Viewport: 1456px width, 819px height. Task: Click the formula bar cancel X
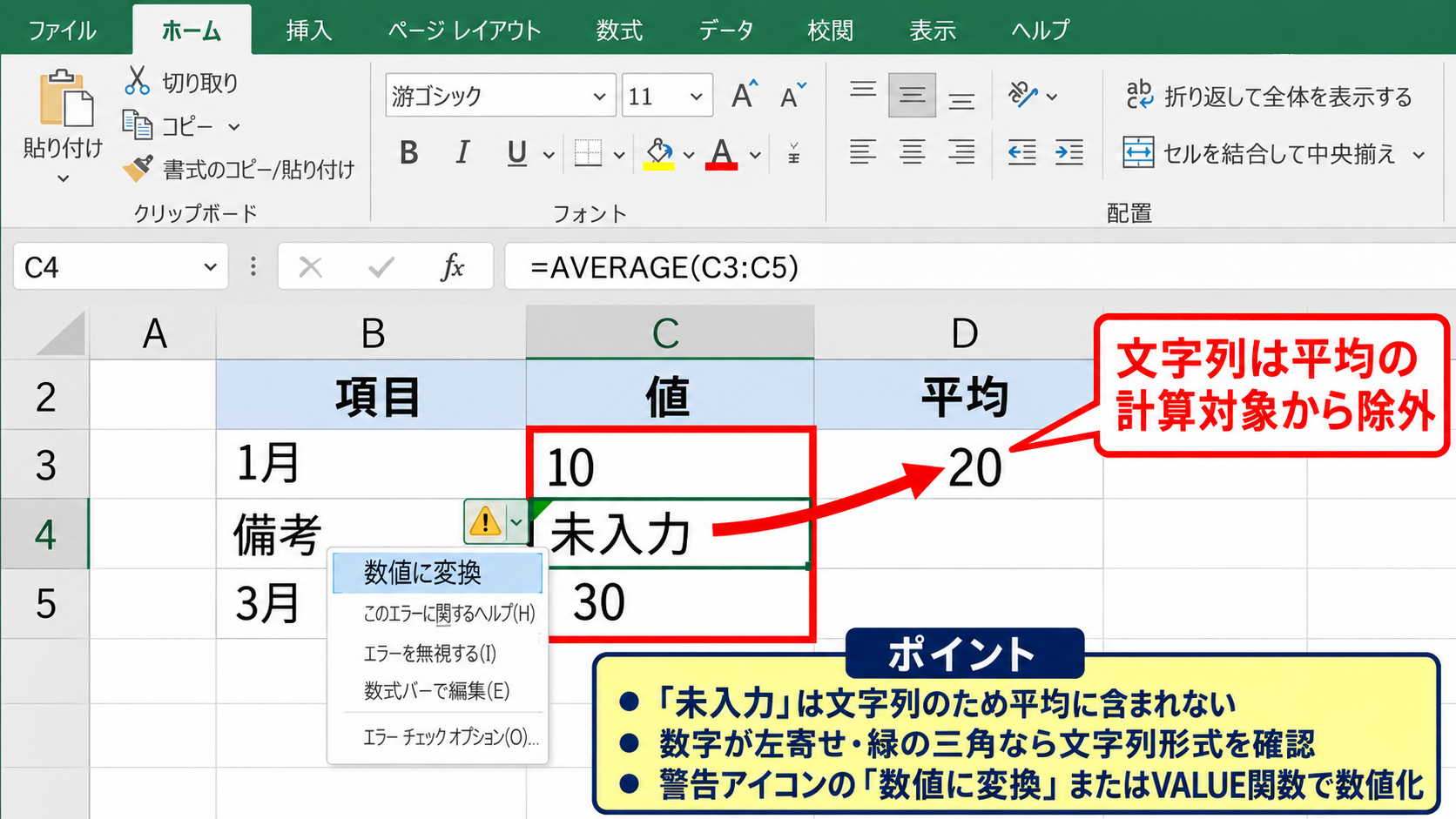(x=310, y=266)
